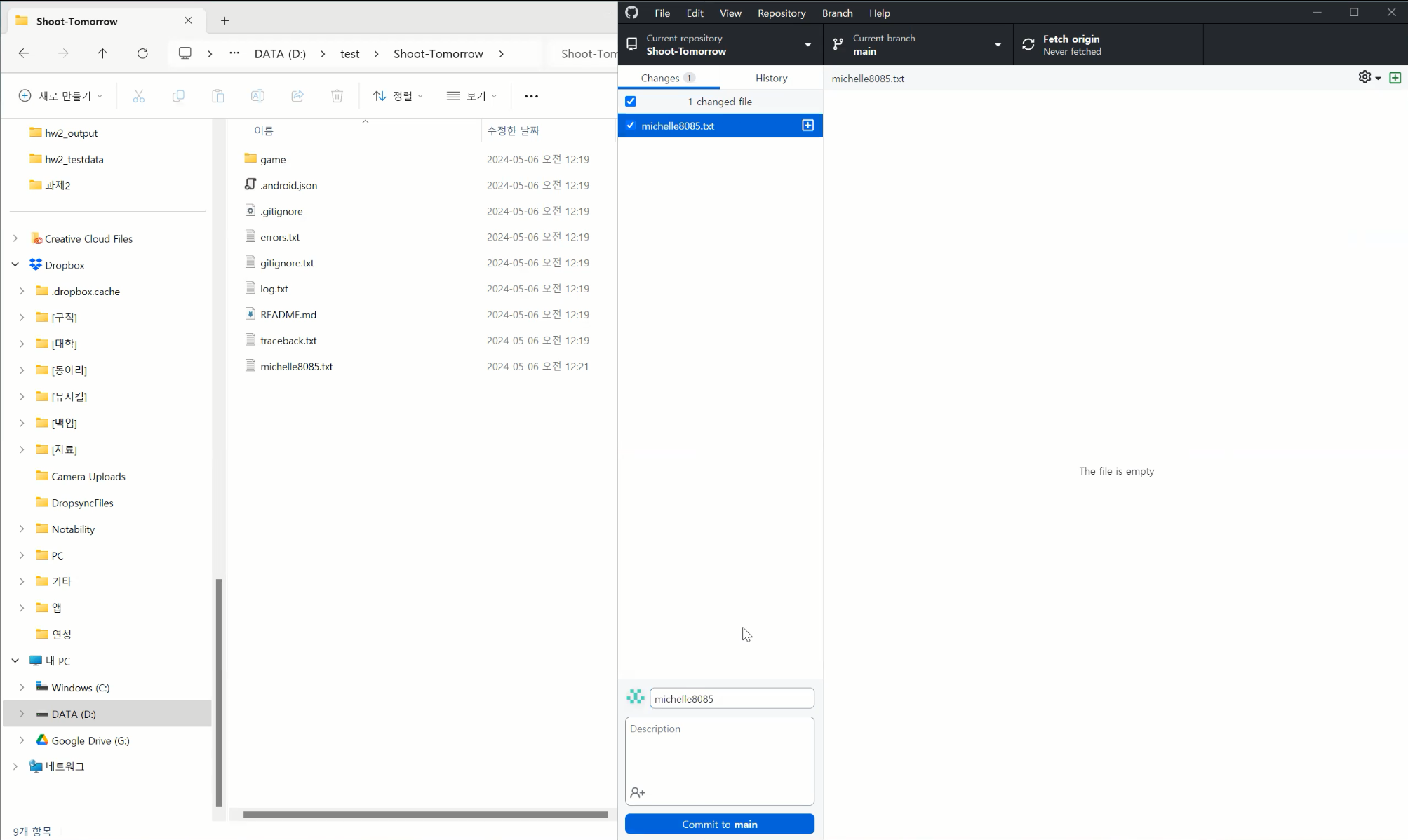Click the green expand diff icon

(x=1395, y=77)
